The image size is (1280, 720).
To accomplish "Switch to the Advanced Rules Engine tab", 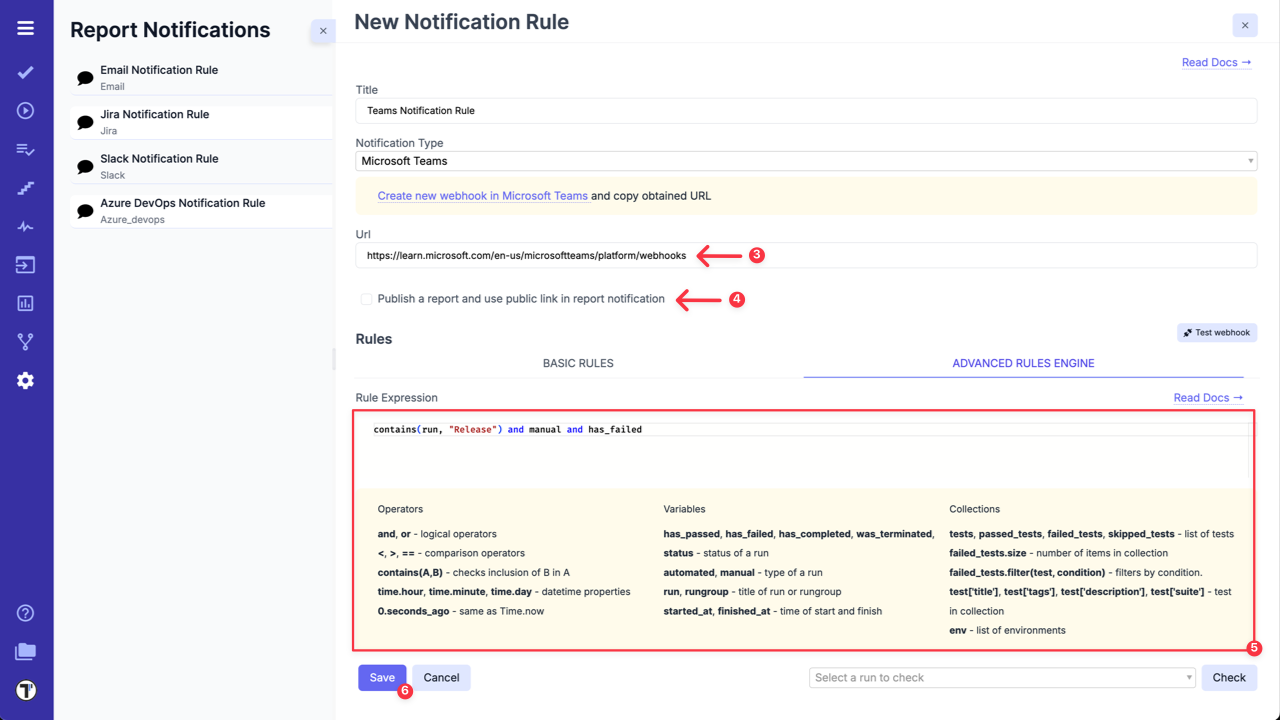I will [x=1023, y=363].
